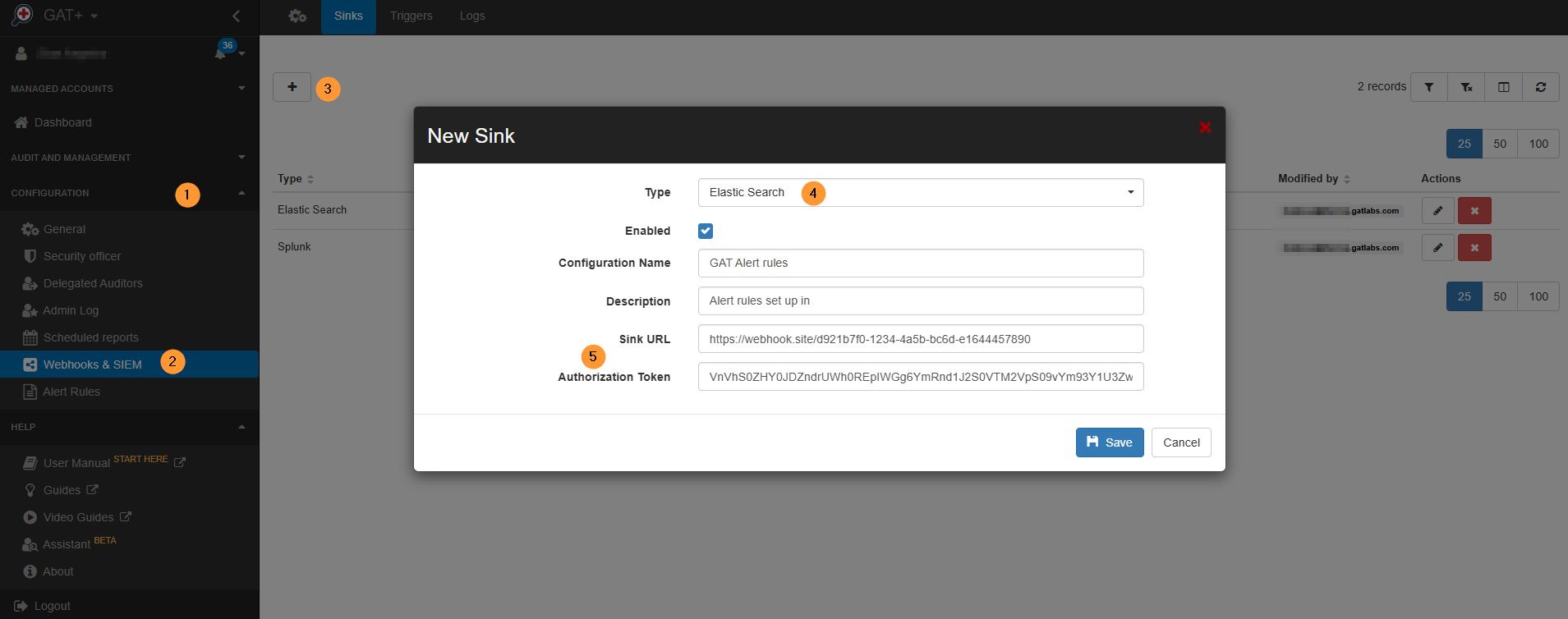Delete the Splunk sink
This screenshot has width=1568, height=619.
click(1474, 248)
